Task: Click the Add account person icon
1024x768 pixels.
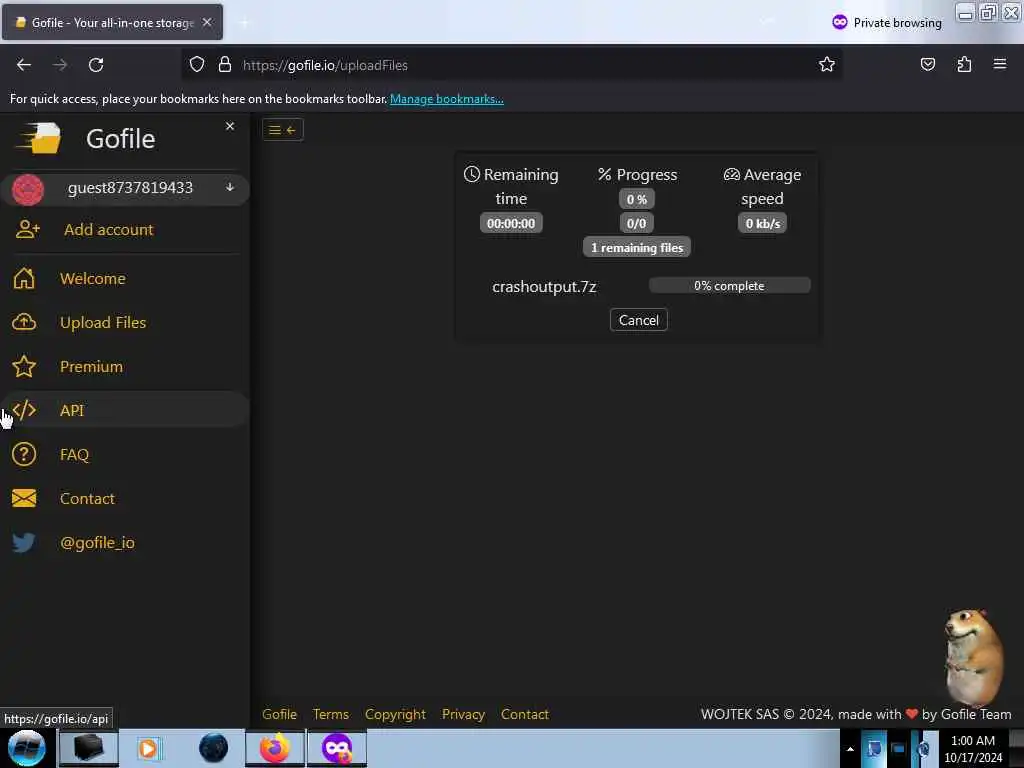Action: point(27,230)
